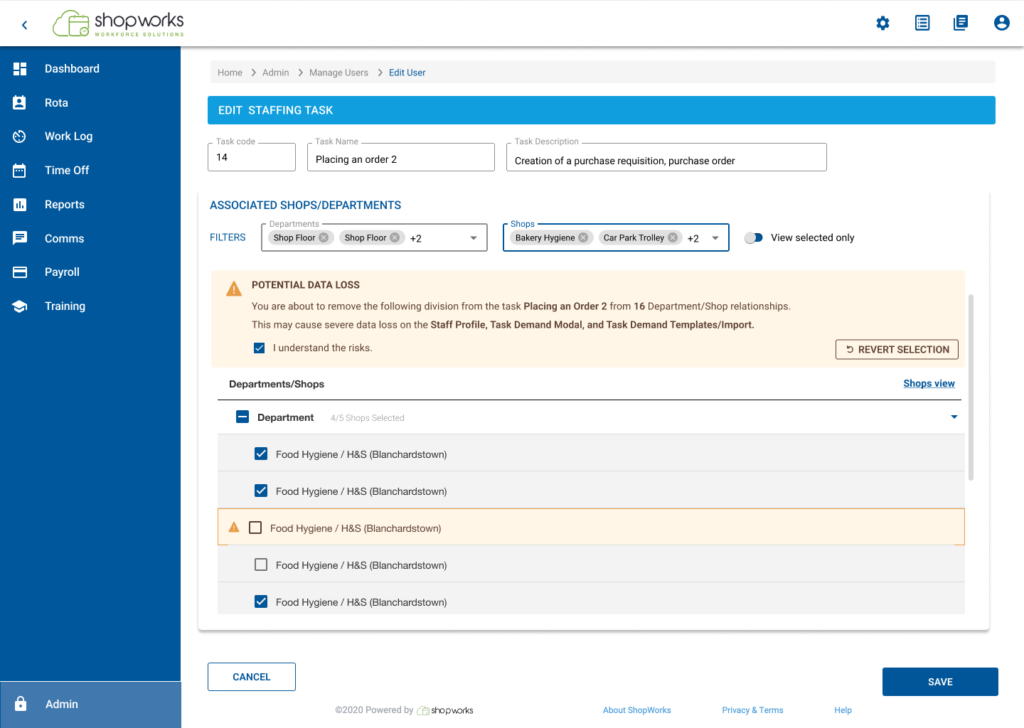This screenshot has height=728, width=1024.
Task: Expand the Shops filter dropdown arrow
Action: pos(715,238)
